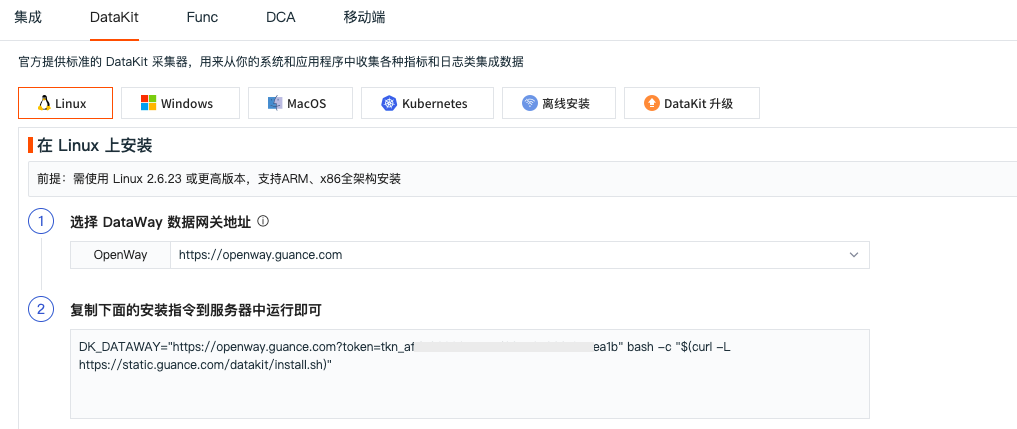
Task: Switch to the 集成 tab
Action: click(x=28, y=17)
